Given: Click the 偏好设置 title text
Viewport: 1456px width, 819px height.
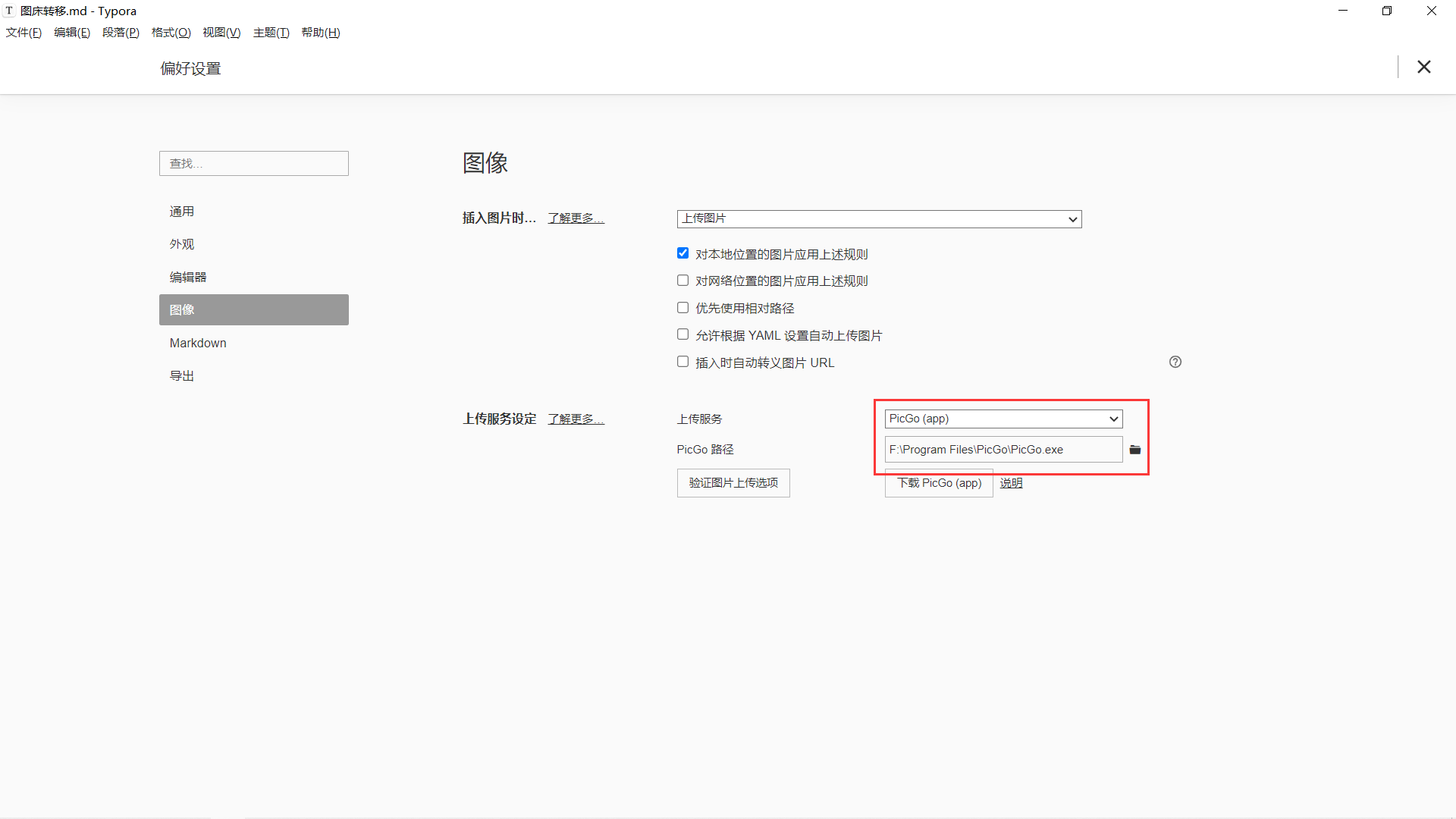Looking at the screenshot, I should [x=190, y=68].
